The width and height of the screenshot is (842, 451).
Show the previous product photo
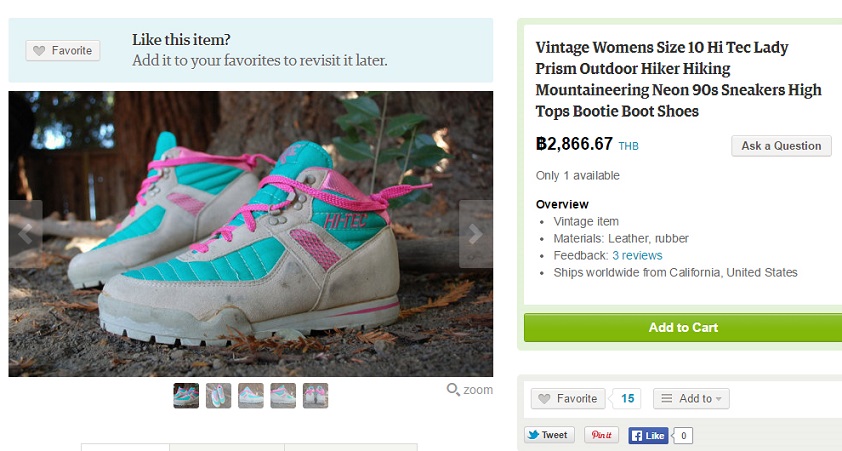[x=25, y=233]
